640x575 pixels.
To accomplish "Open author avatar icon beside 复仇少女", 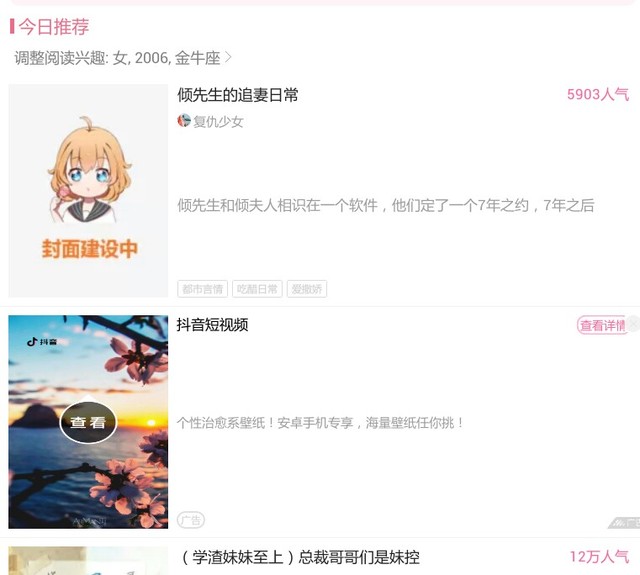I will (x=184, y=121).
